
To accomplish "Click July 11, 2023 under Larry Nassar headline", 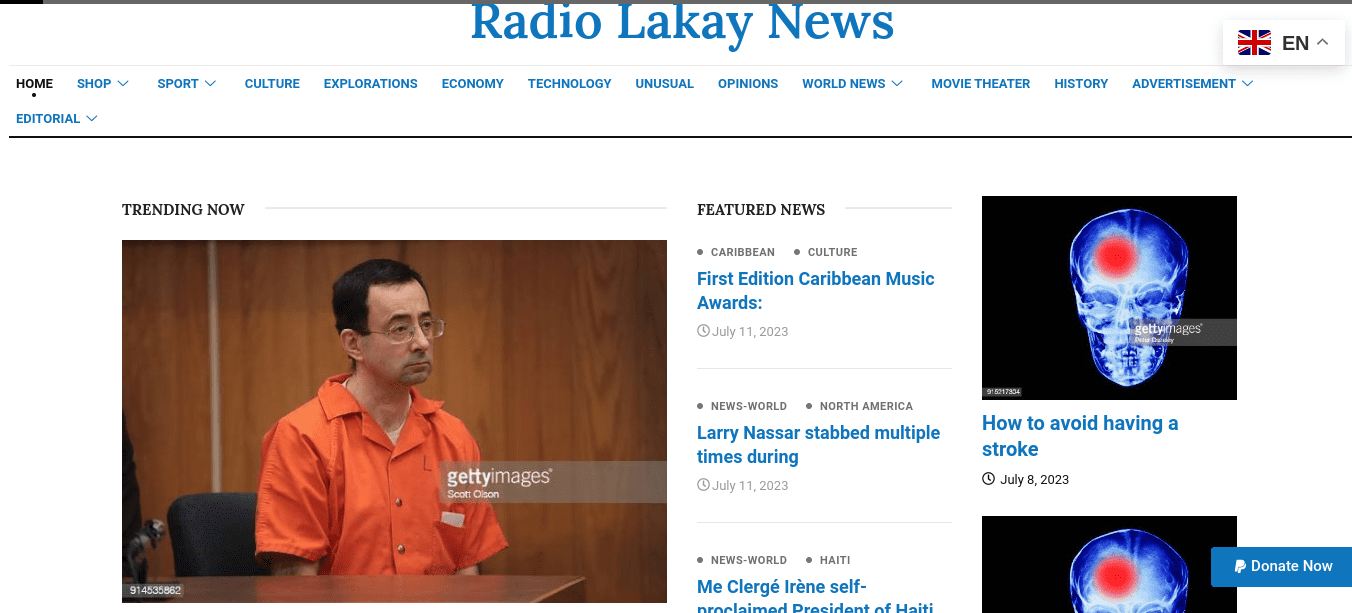I will (750, 486).
